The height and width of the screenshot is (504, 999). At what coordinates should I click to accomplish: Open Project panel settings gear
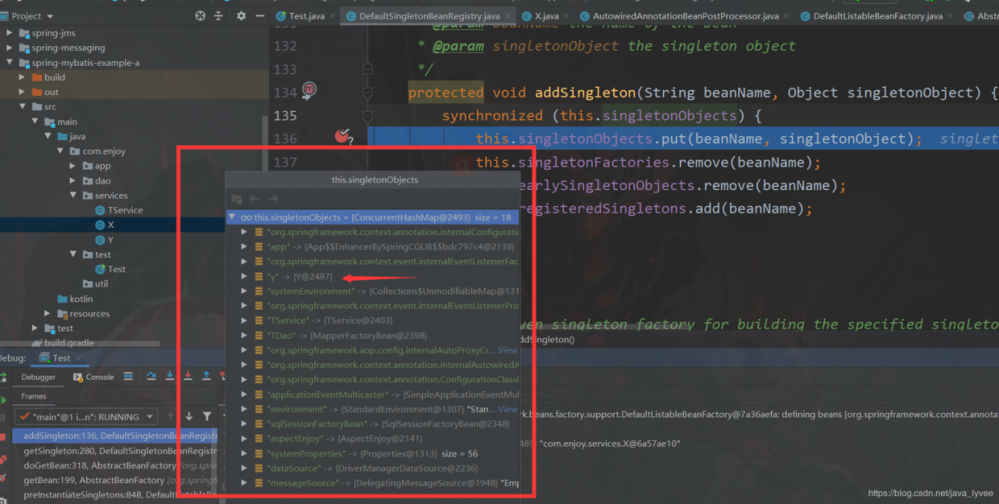pos(241,15)
